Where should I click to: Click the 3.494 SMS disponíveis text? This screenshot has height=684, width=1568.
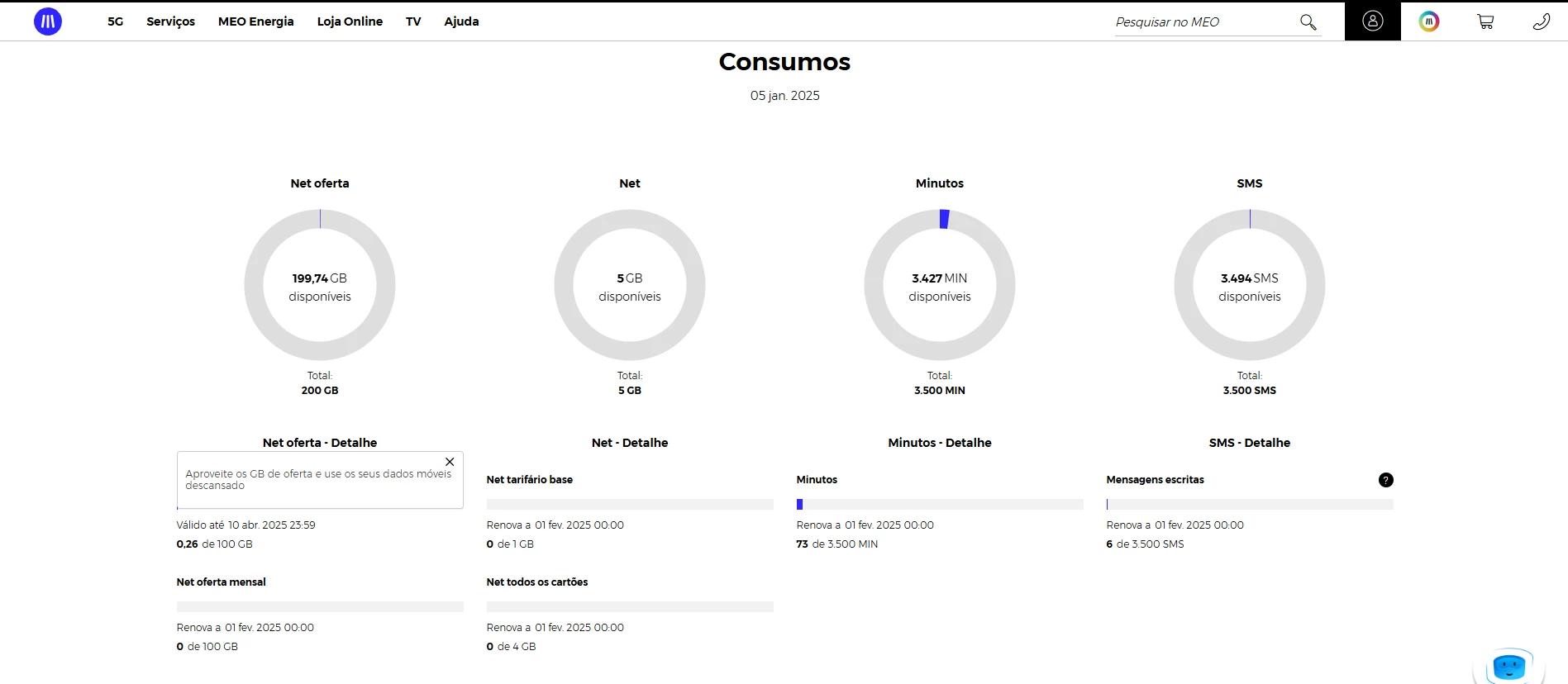(1250, 287)
